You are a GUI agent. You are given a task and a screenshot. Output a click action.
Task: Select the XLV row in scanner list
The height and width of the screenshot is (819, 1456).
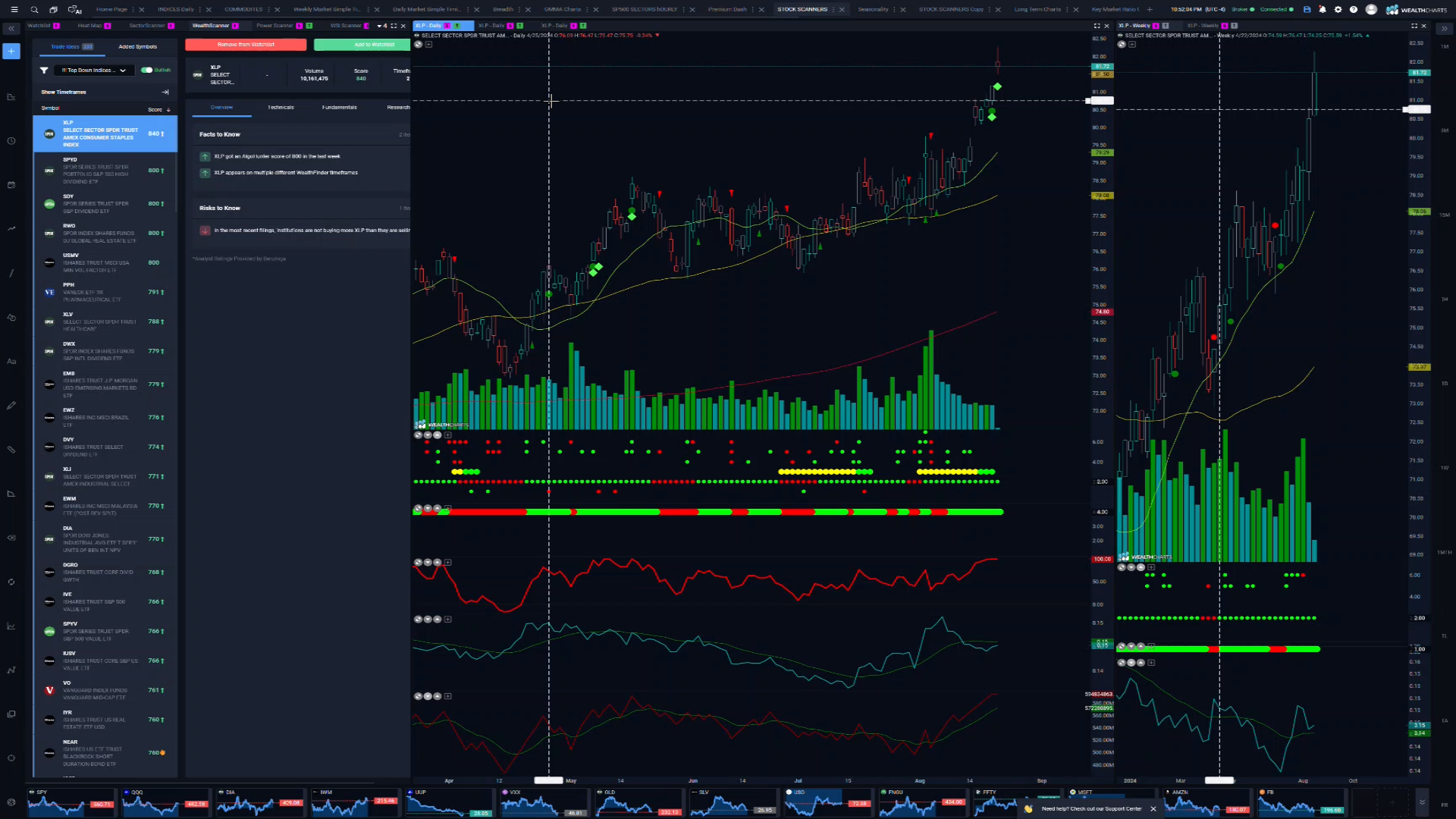[x=105, y=322]
